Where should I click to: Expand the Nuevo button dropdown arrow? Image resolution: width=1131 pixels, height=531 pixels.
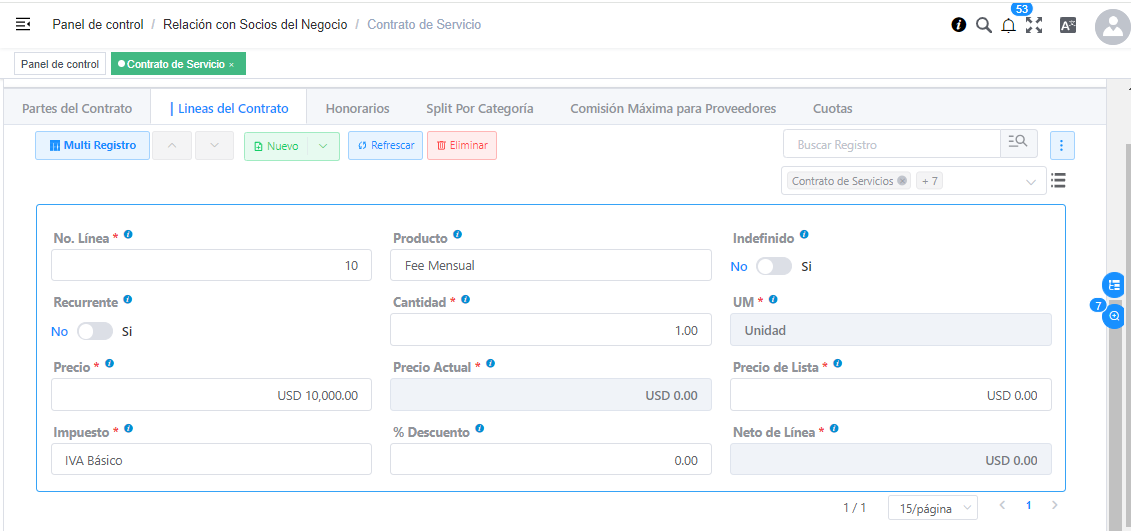click(x=323, y=146)
